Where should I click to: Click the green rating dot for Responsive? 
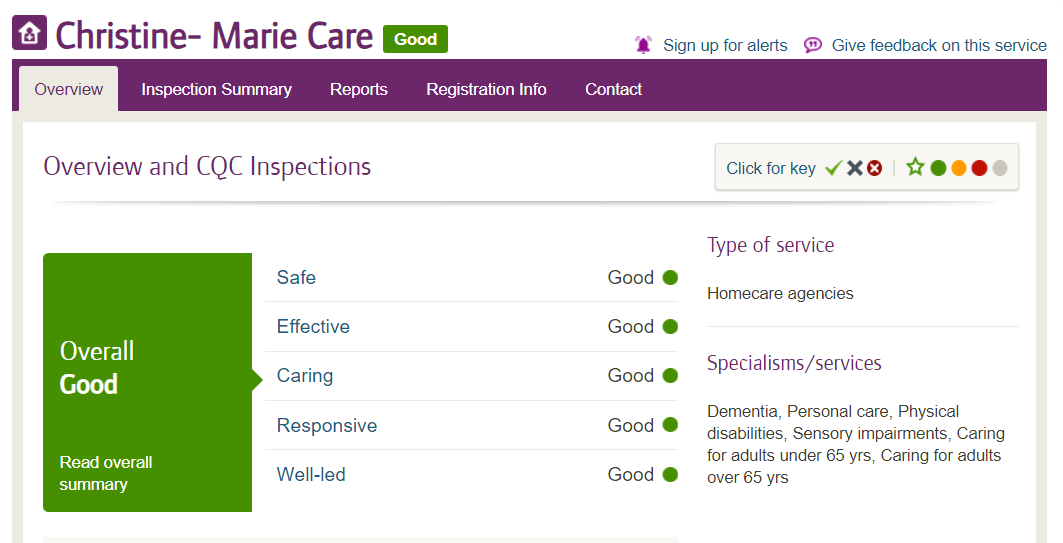click(670, 425)
